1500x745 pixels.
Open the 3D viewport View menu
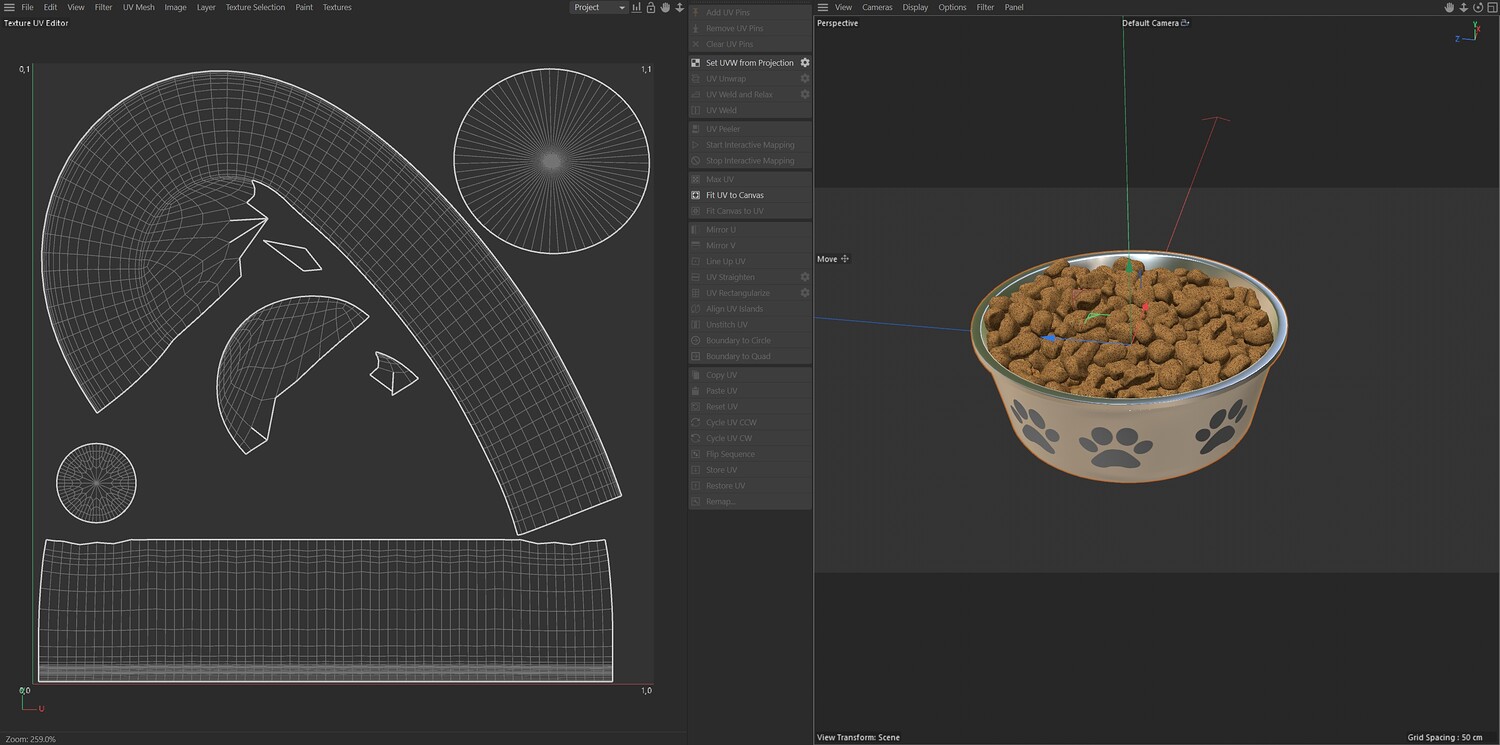pyautogui.click(x=844, y=7)
